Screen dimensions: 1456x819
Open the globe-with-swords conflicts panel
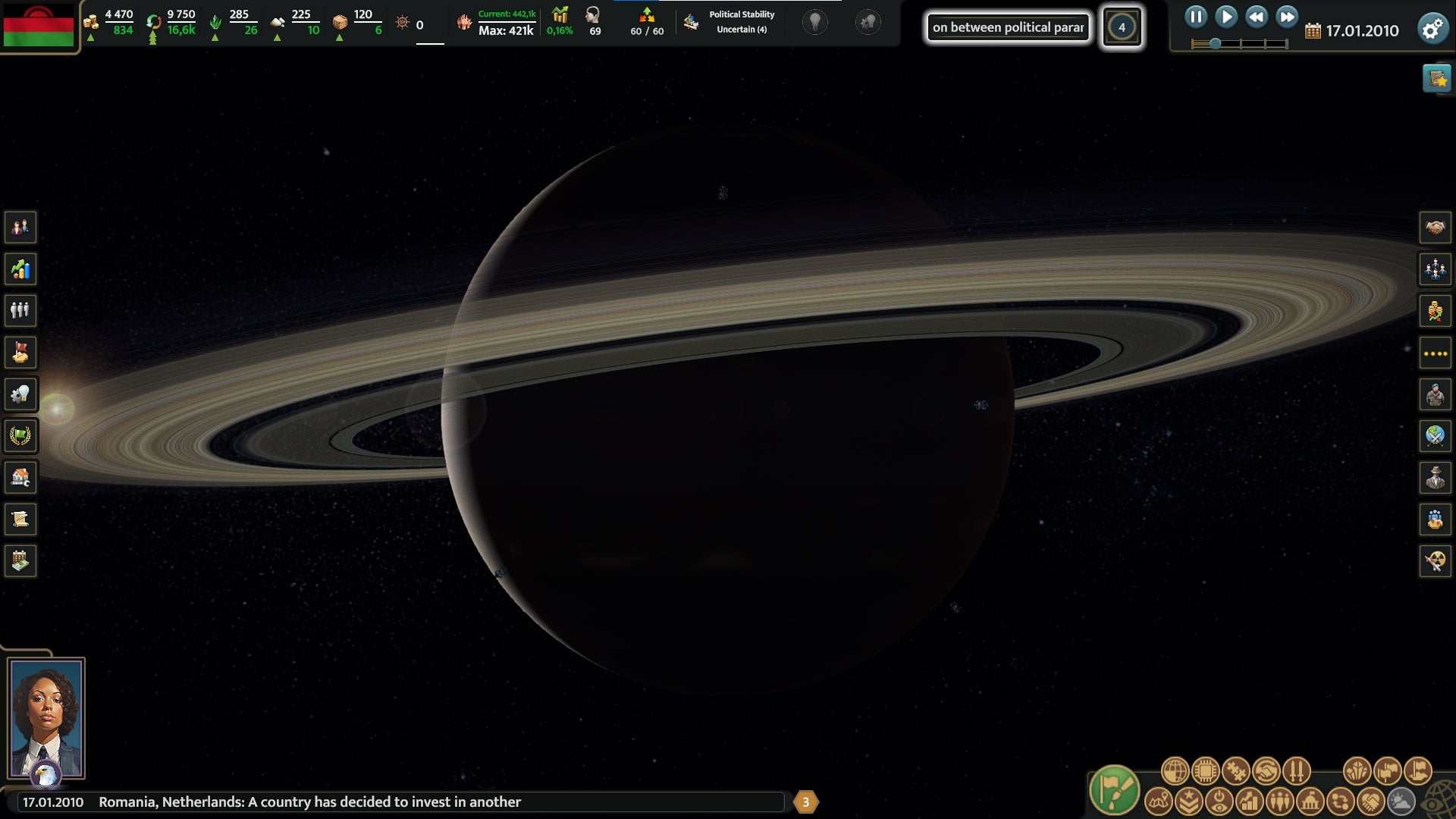click(x=1435, y=434)
